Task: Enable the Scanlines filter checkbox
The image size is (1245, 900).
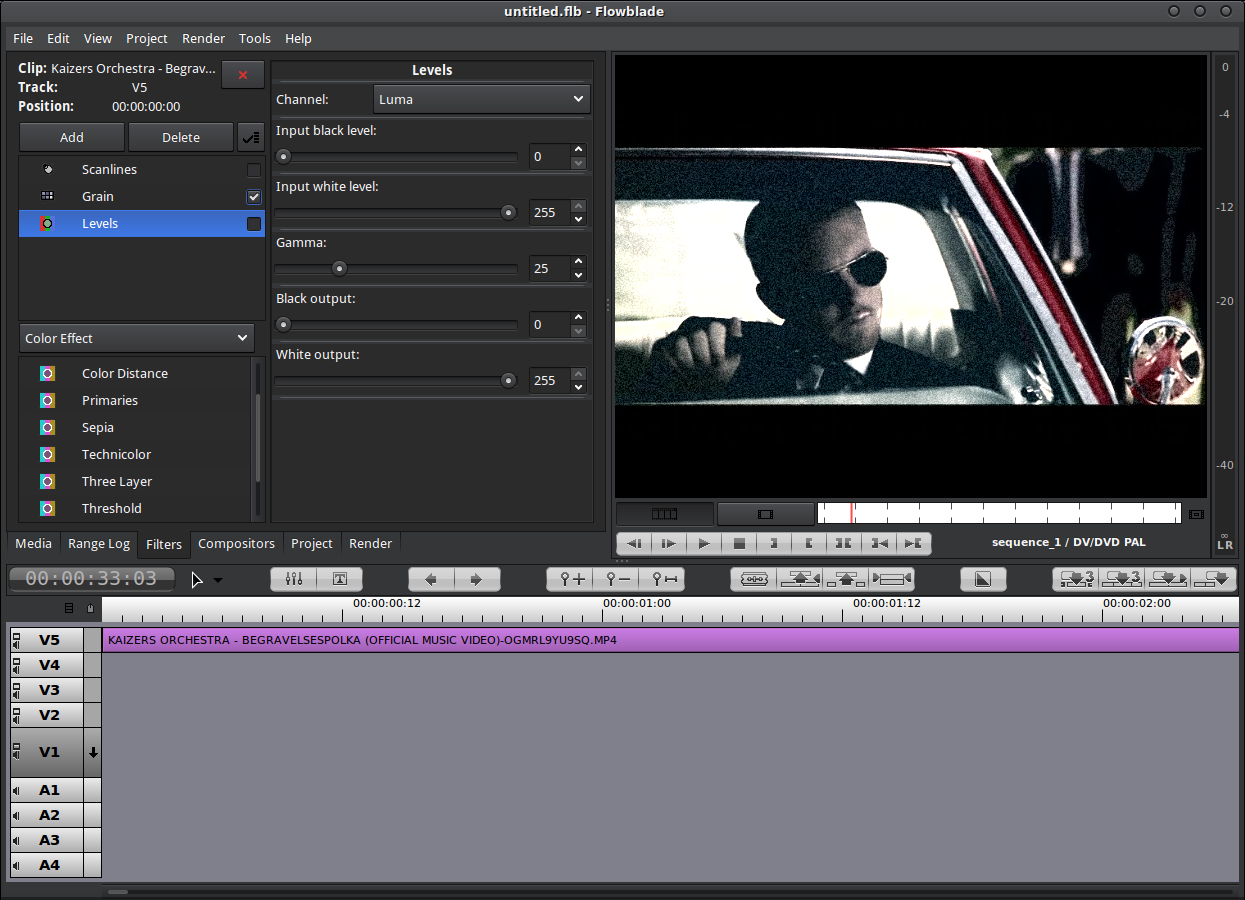Action: [x=254, y=170]
